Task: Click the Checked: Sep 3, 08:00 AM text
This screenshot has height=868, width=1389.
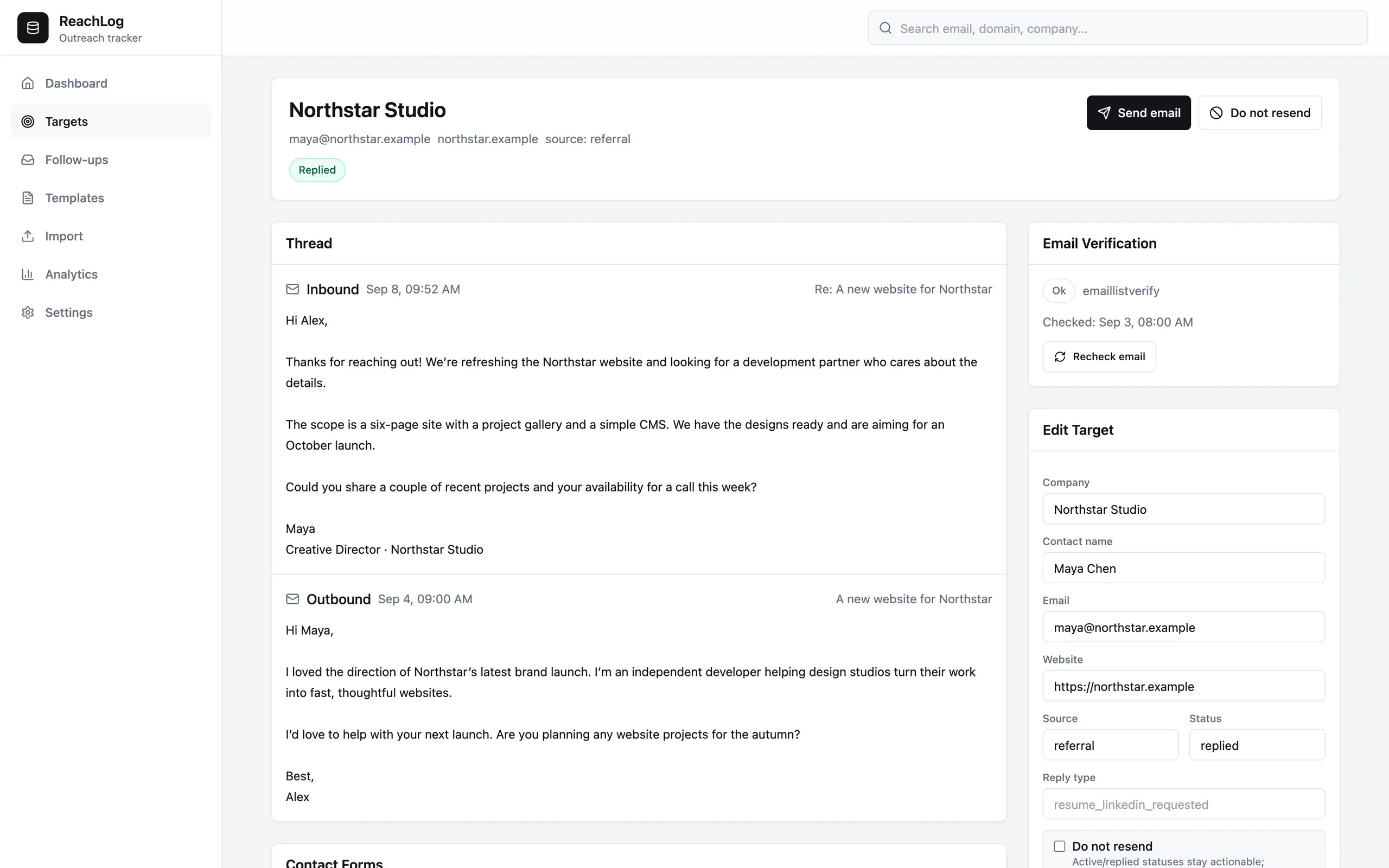Action: click(x=1118, y=322)
